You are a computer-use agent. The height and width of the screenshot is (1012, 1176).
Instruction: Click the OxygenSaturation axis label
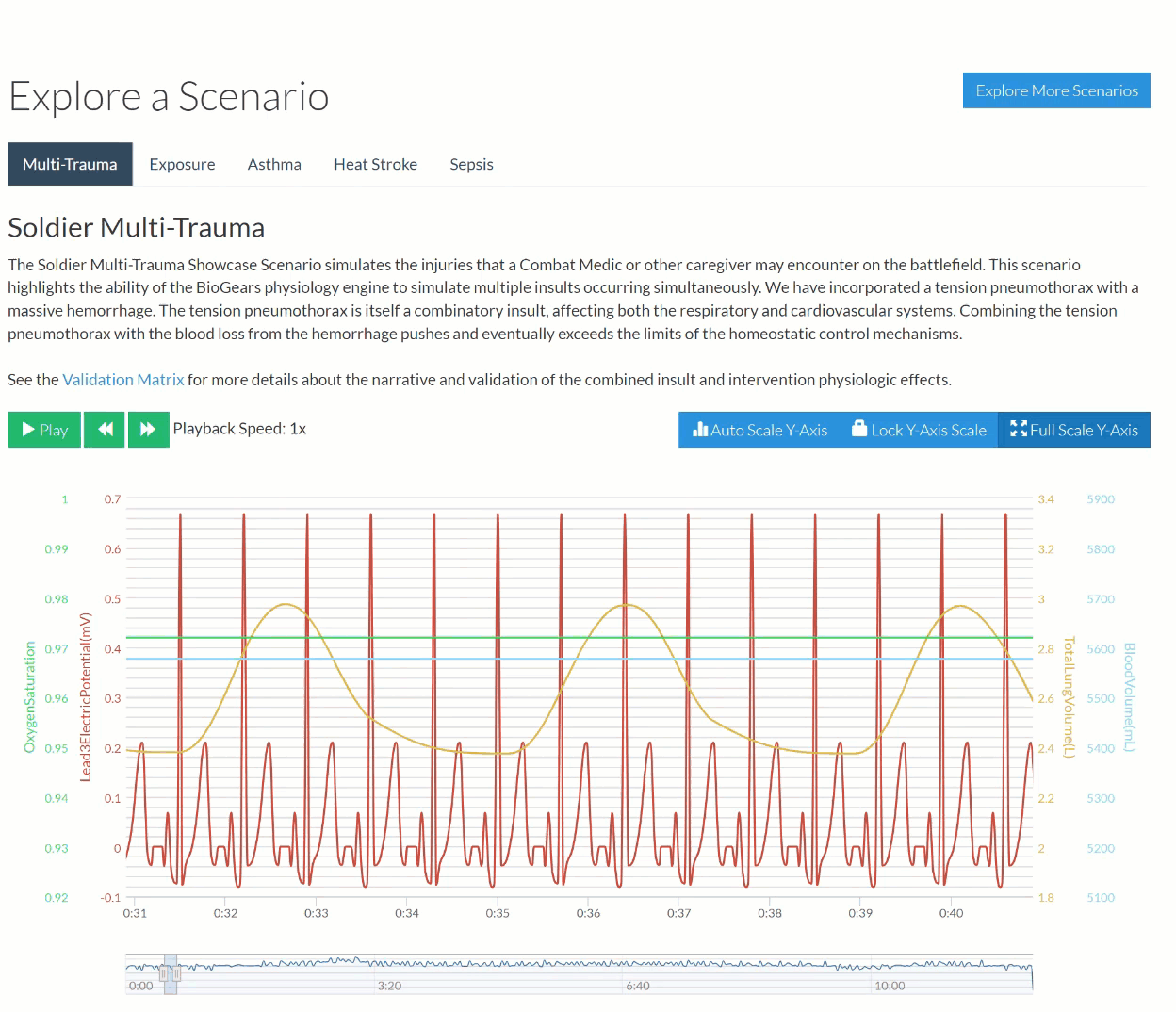[30, 697]
